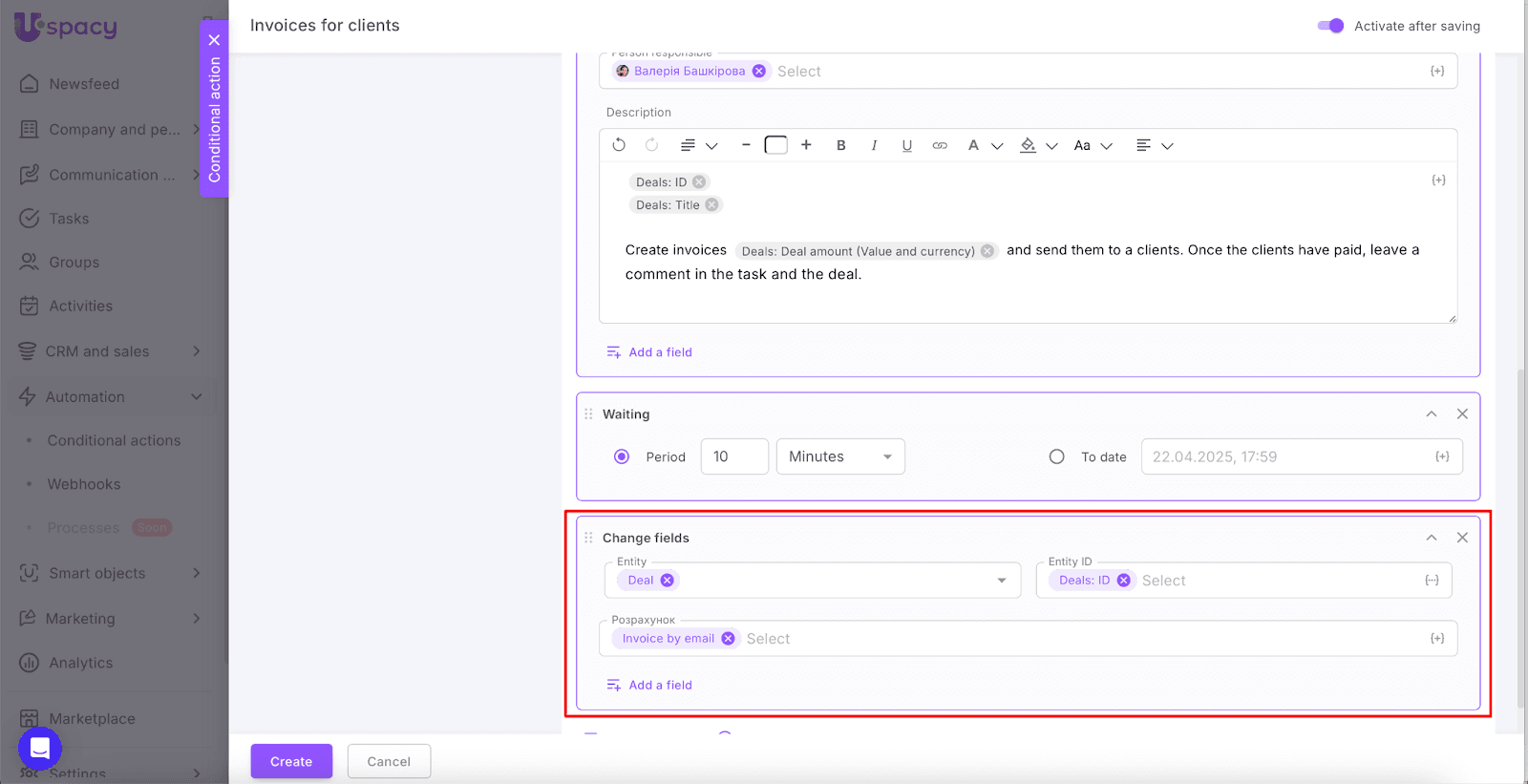Collapse the Waiting block with chevron
1528x784 pixels.
(x=1431, y=414)
